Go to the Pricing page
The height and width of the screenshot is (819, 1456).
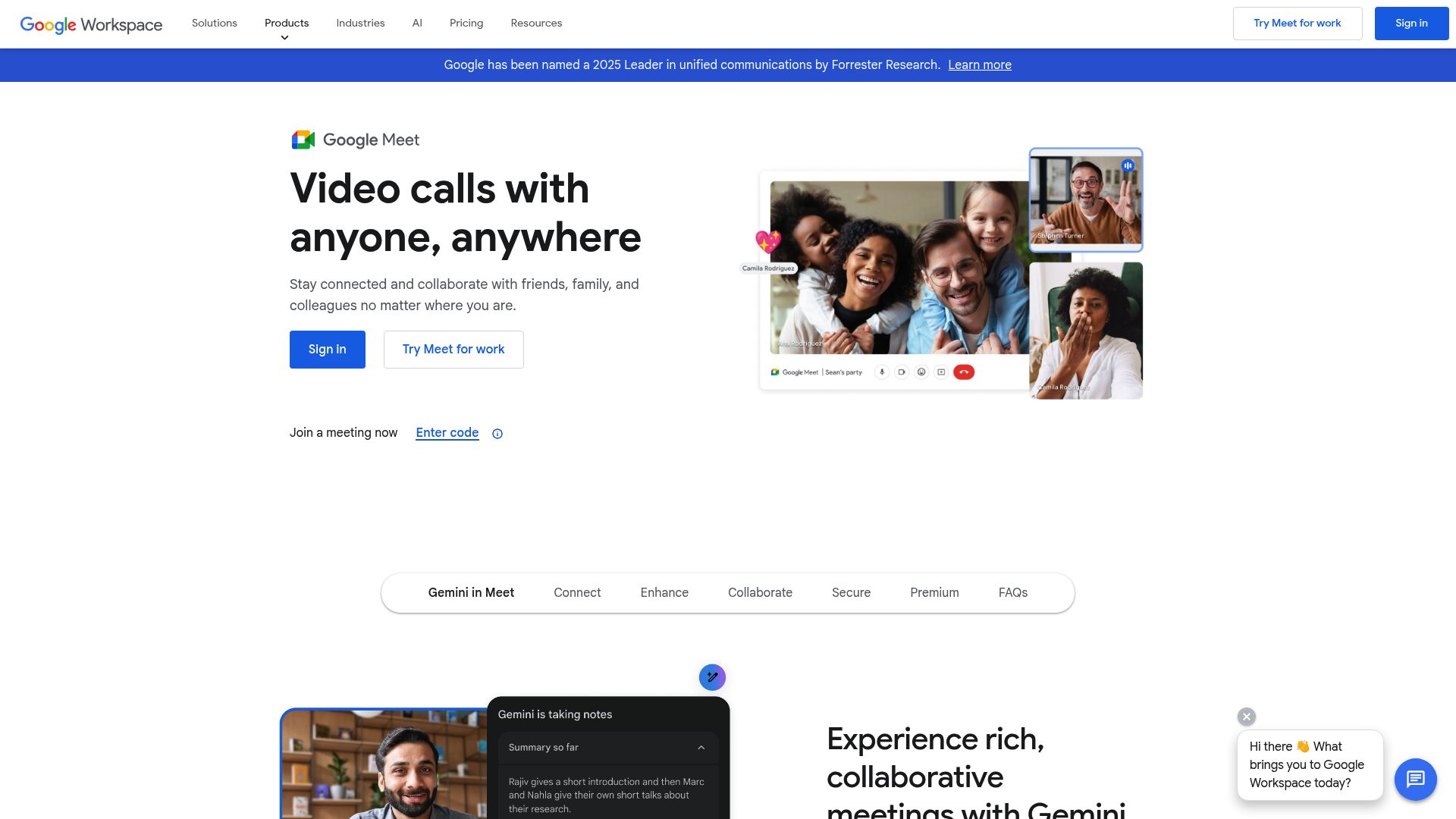466,24
